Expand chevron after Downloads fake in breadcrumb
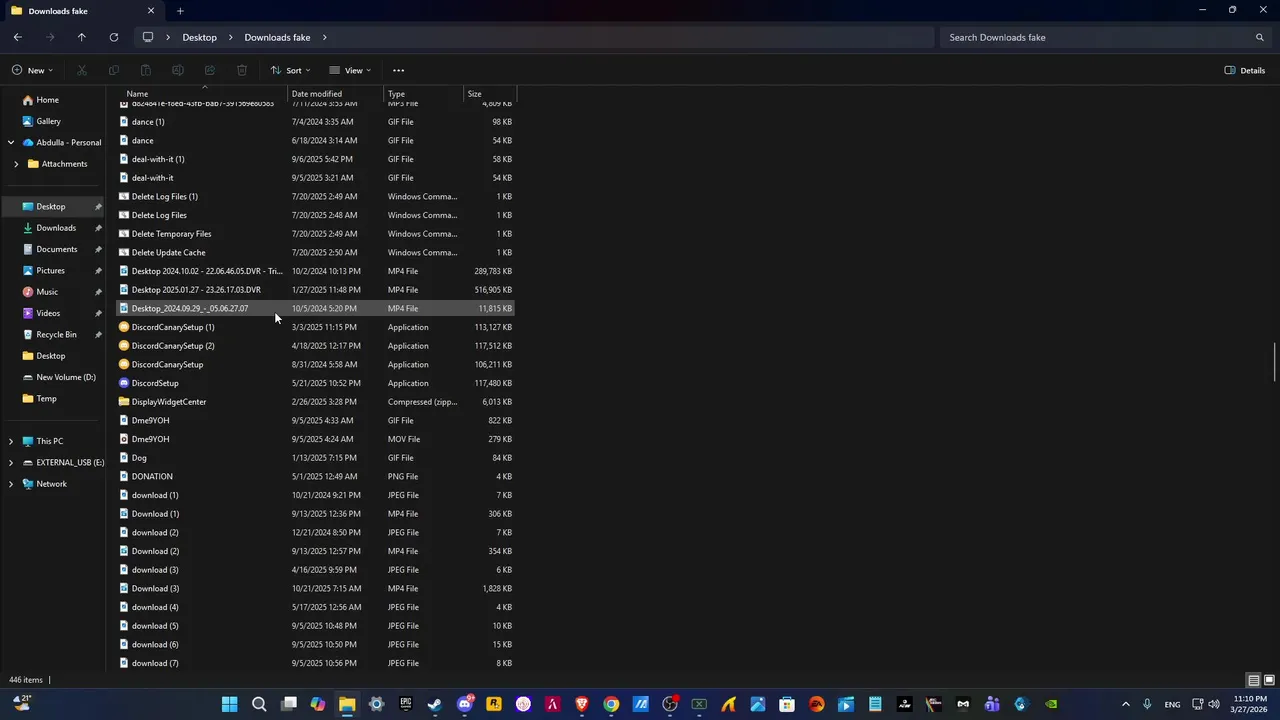The width and height of the screenshot is (1280, 720). (x=324, y=37)
